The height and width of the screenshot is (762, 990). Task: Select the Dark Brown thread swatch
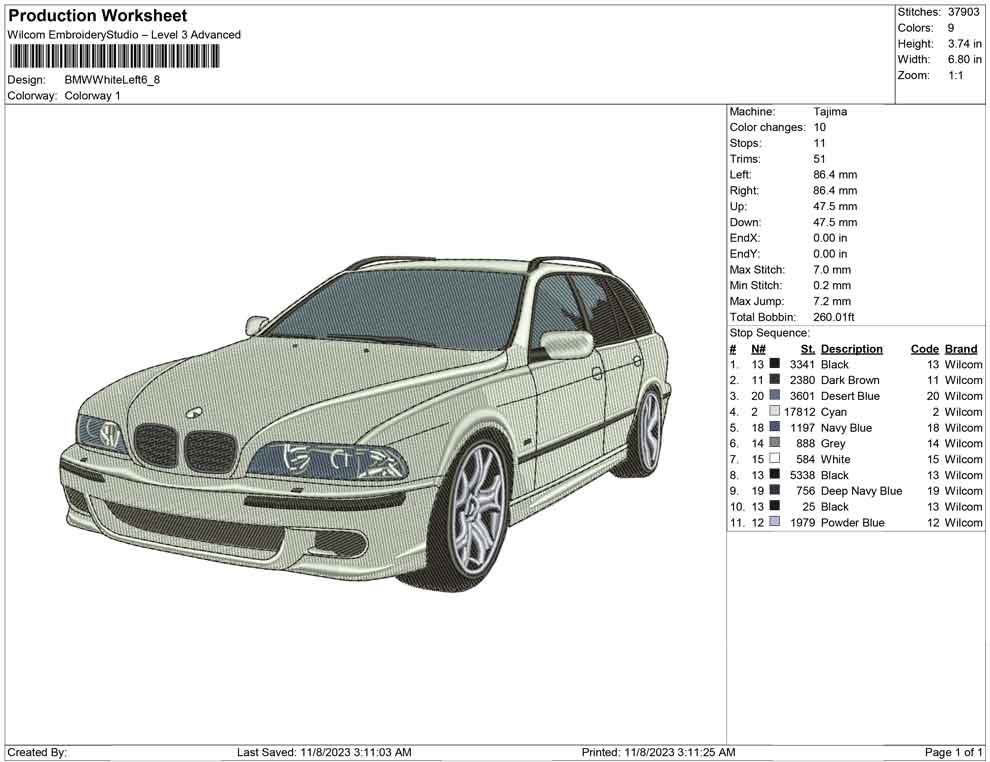[773, 380]
